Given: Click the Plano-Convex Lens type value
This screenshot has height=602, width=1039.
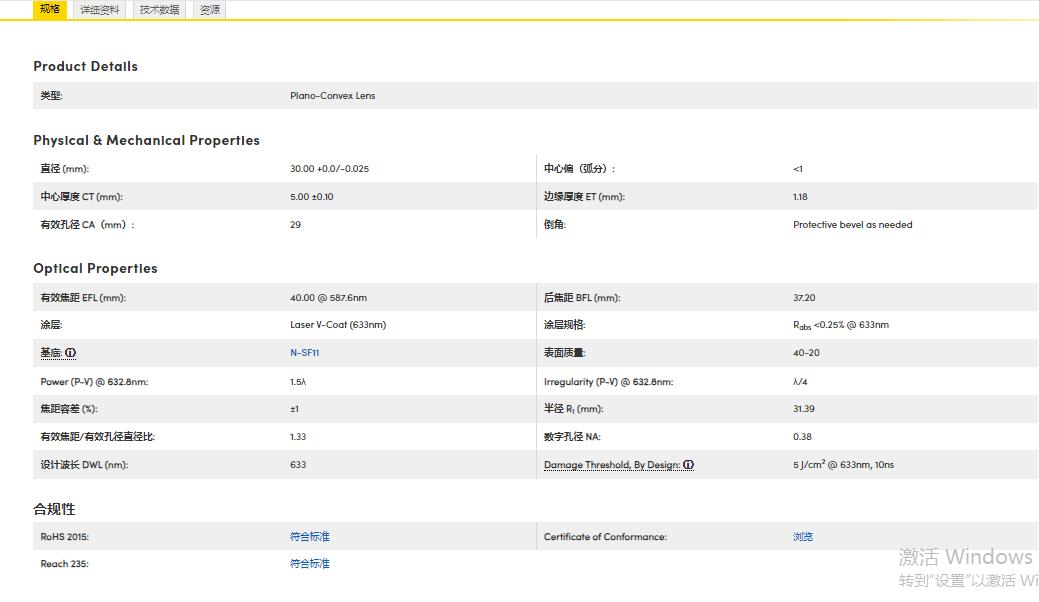Looking at the screenshot, I should coord(332,96).
